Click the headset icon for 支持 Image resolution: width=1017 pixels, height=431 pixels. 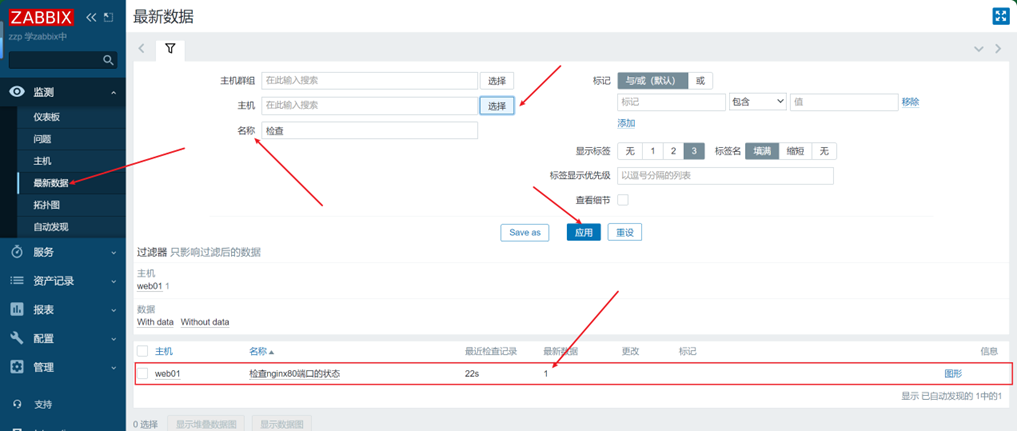click(x=18, y=404)
